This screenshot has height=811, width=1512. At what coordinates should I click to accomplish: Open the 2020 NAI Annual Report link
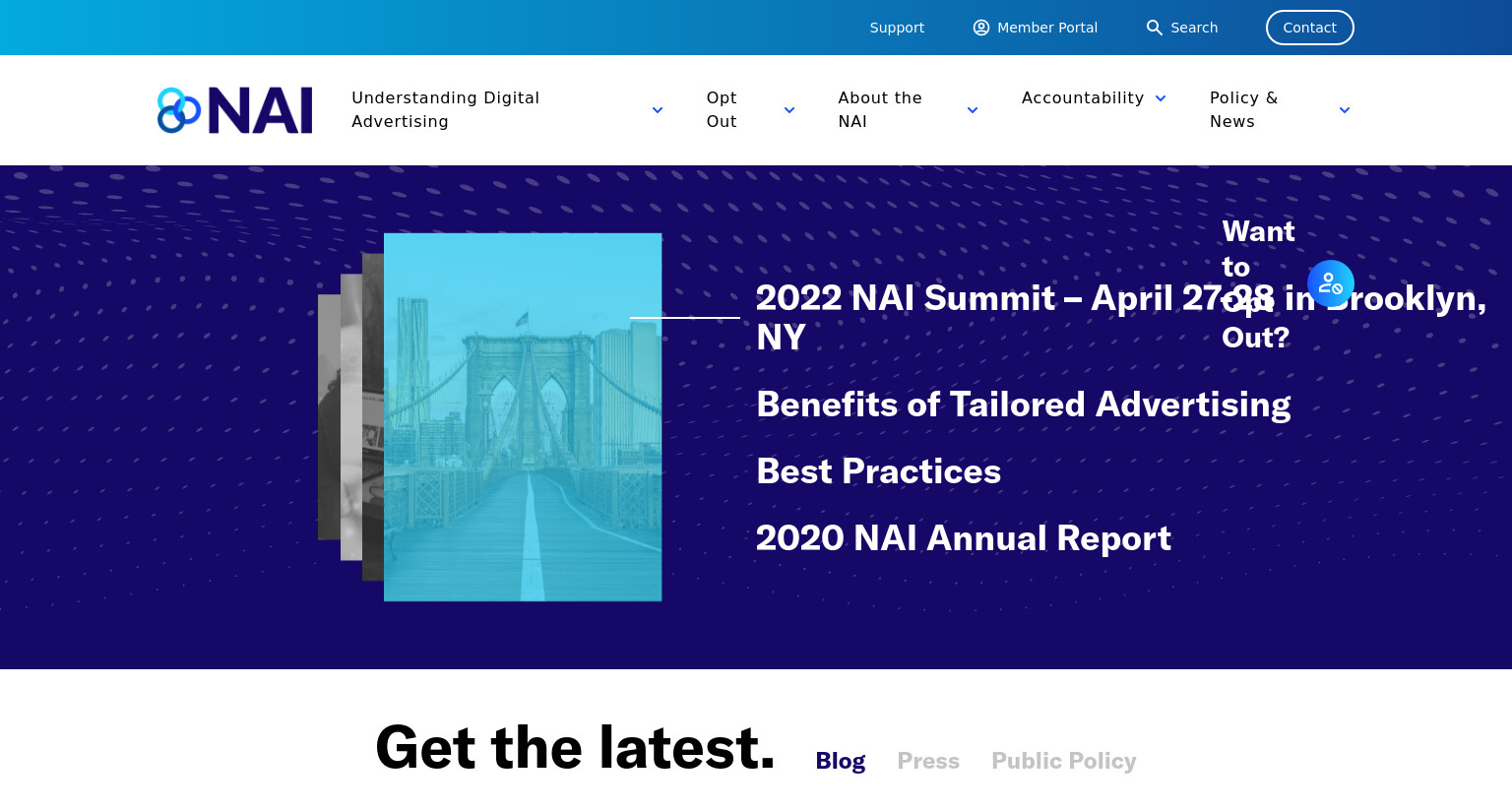coord(964,538)
